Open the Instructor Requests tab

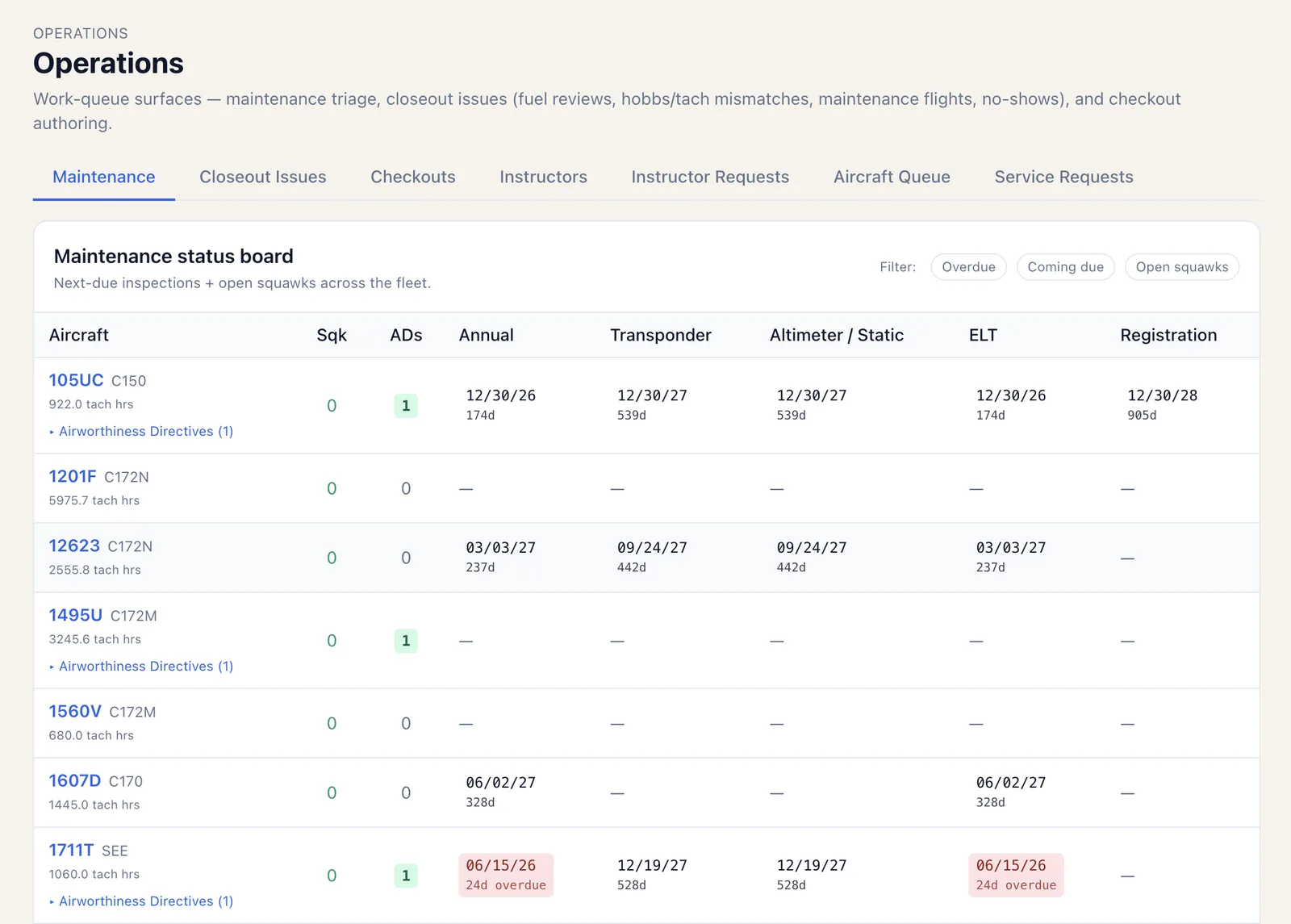[x=710, y=177]
